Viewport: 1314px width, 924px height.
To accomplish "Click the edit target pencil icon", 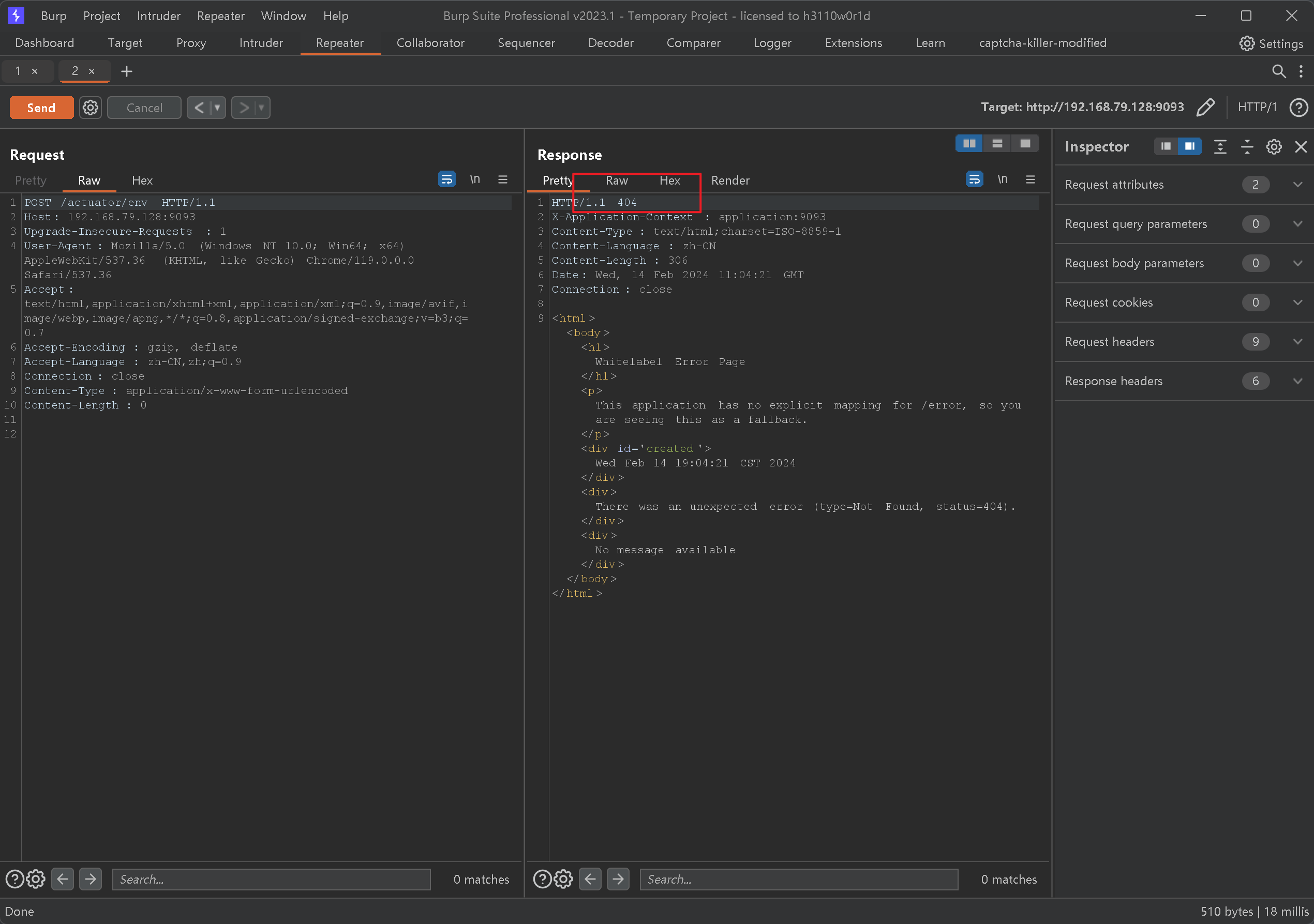I will 1205,107.
